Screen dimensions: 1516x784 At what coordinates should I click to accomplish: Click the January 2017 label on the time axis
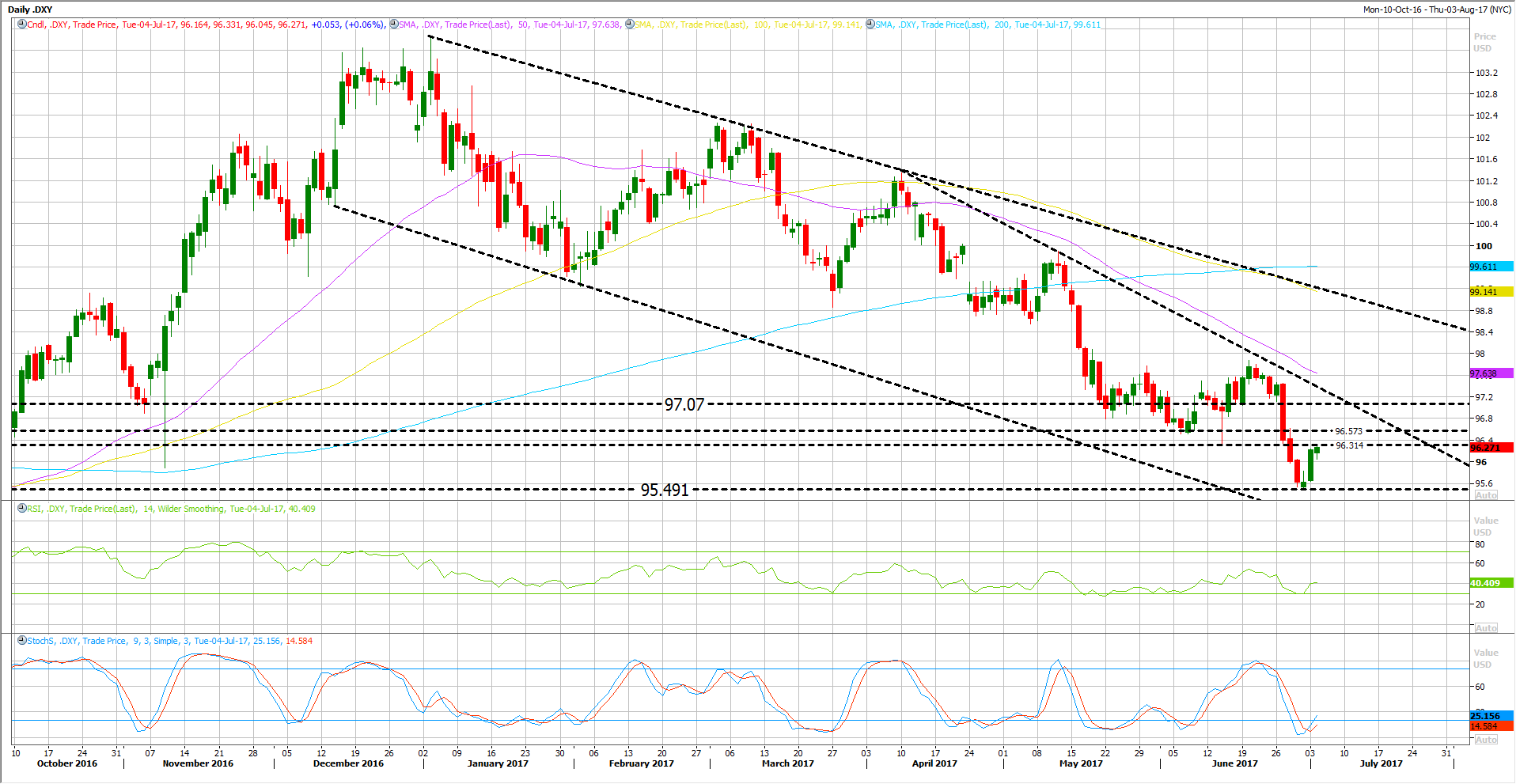pos(498,763)
